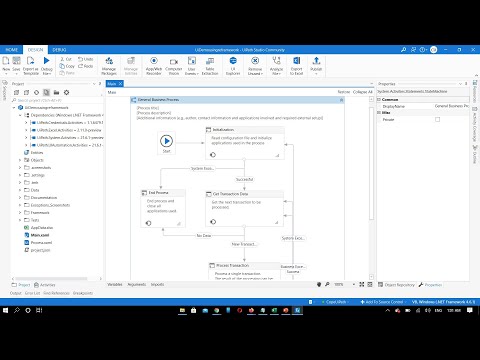Open Manage Packages
Screen dimensions: 480x360
point(109,65)
